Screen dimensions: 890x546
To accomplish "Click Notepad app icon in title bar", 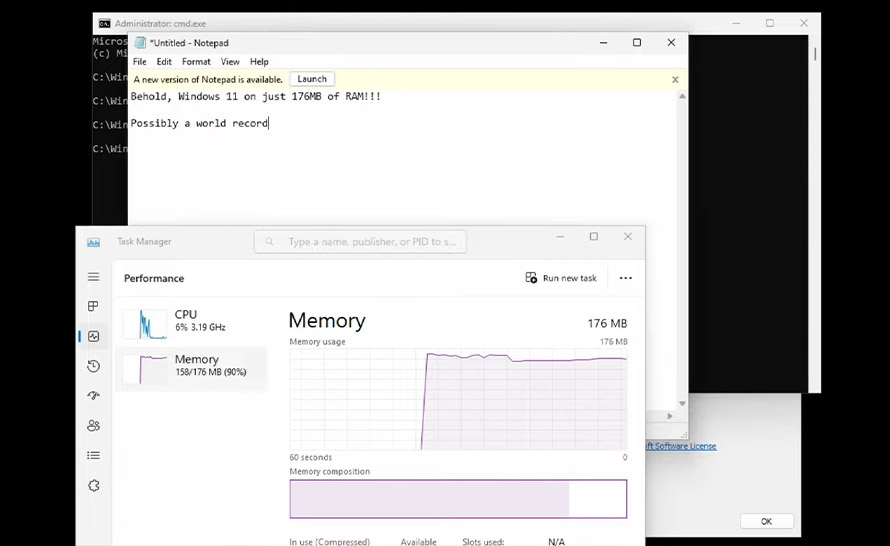I will coord(140,43).
